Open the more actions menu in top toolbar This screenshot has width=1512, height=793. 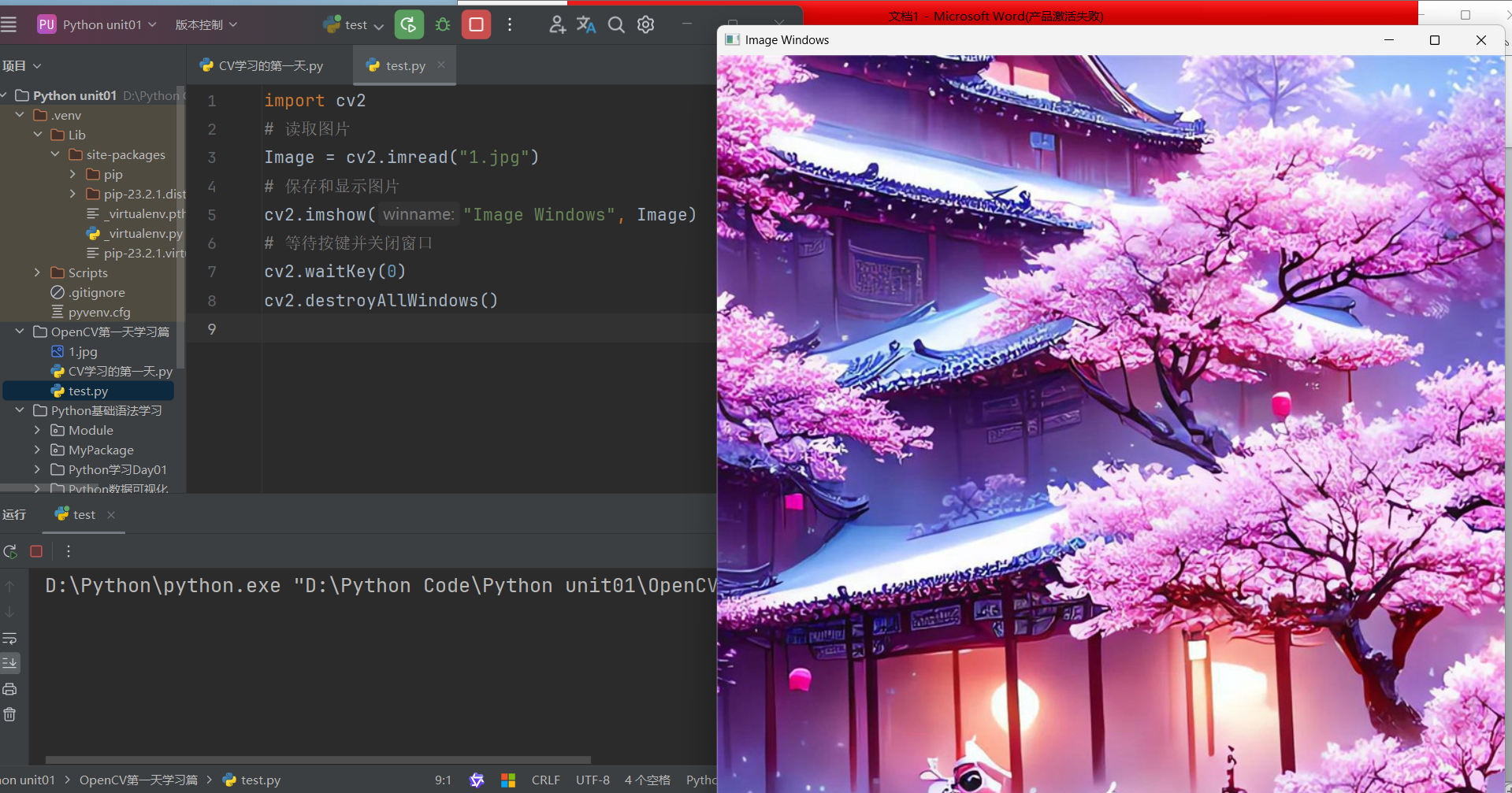tap(510, 24)
